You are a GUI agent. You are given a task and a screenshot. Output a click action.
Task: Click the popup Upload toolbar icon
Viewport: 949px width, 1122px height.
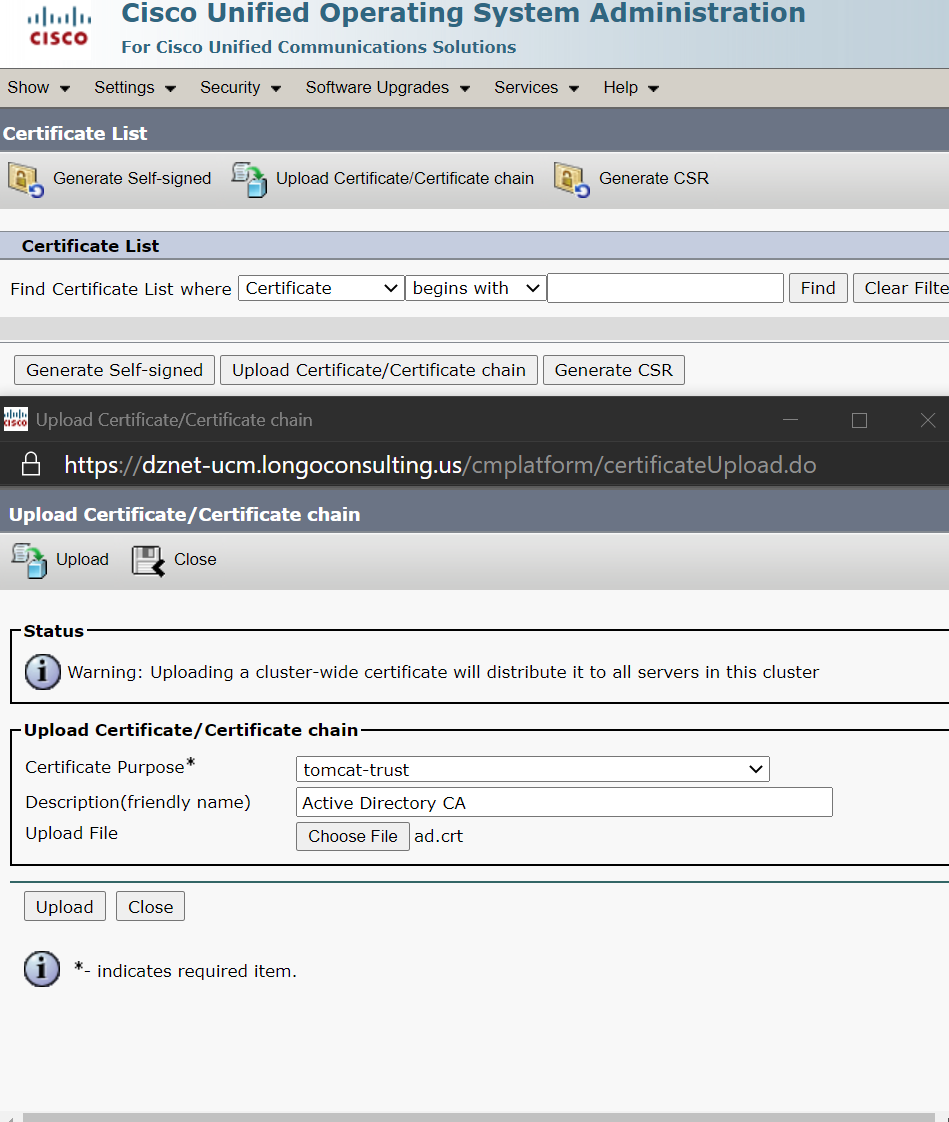pos(29,560)
